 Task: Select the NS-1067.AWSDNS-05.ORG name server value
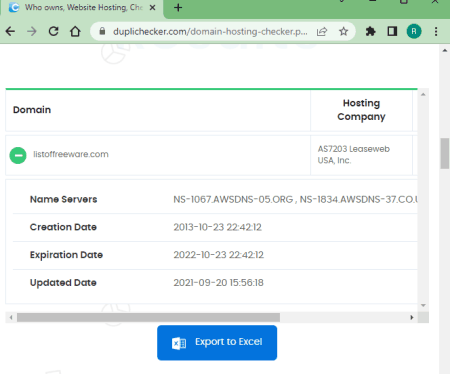pyautogui.click(x=233, y=199)
